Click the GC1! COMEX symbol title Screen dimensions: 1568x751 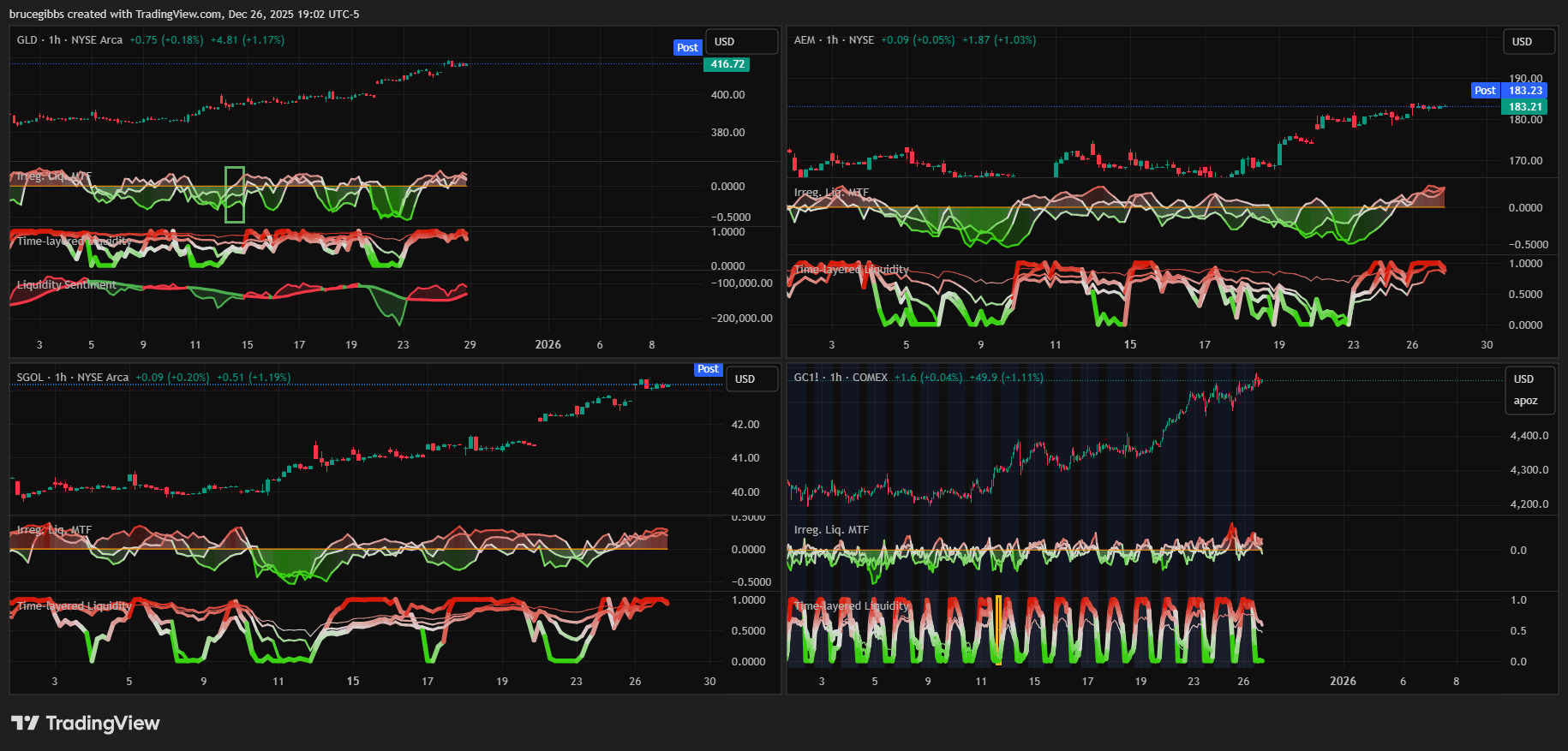(841, 378)
